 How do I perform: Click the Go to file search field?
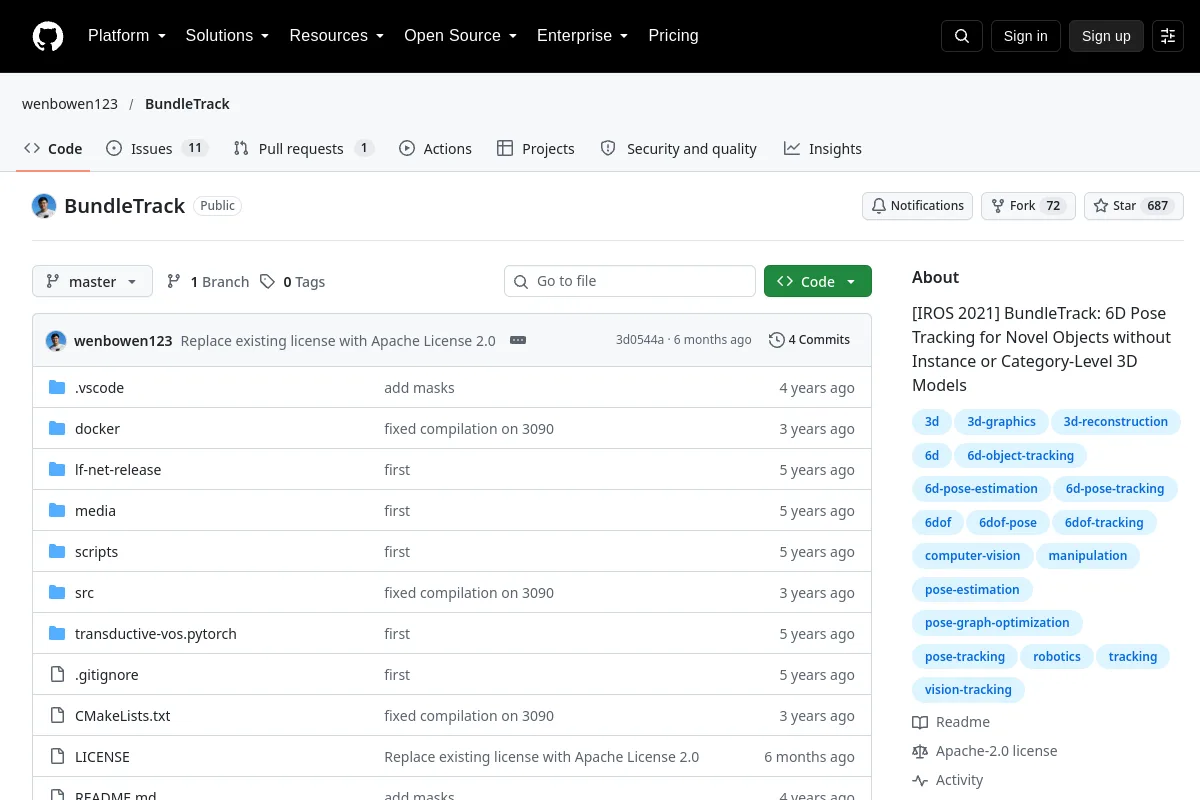click(x=630, y=282)
